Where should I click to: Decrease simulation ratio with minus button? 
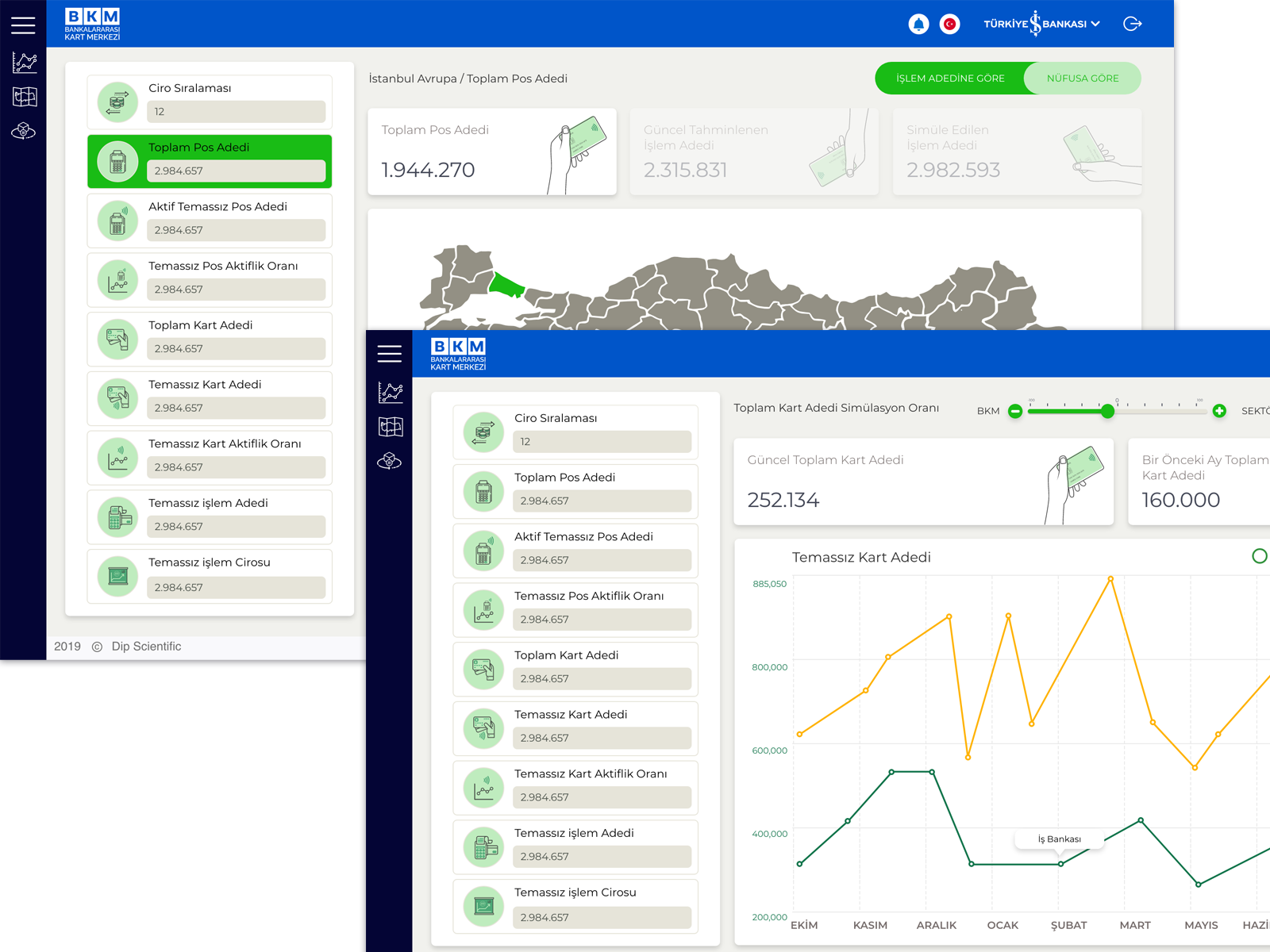[1014, 411]
